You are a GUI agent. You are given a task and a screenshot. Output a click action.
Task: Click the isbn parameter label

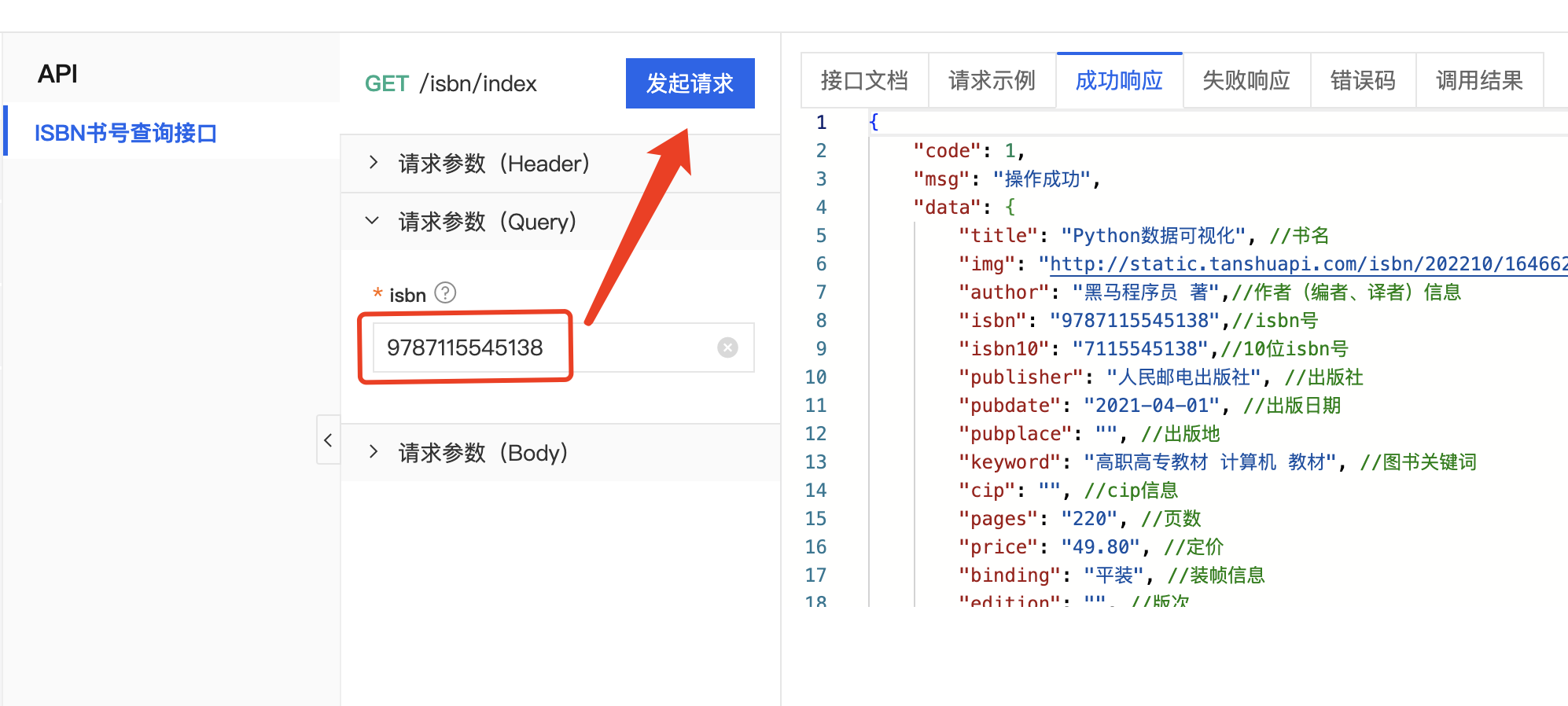[407, 295]
